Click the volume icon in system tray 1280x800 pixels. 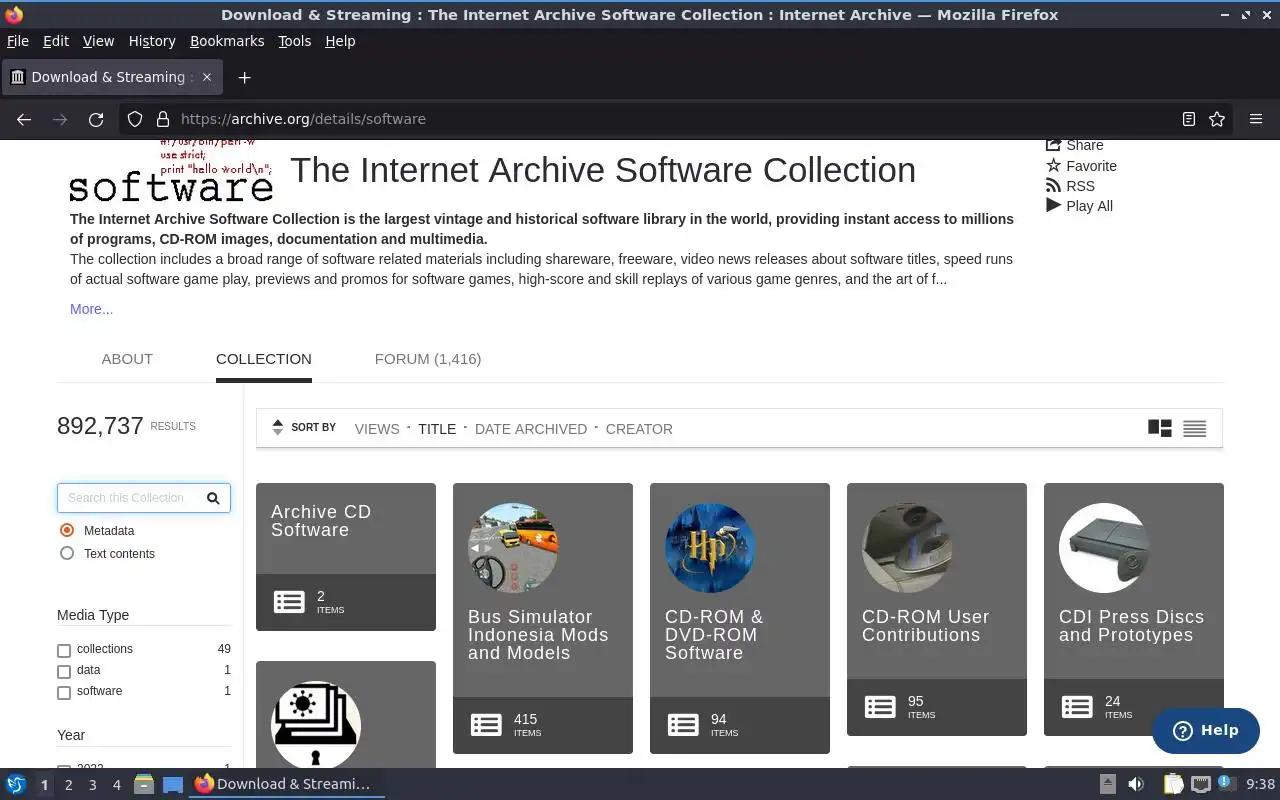(x=1135, y=784)
